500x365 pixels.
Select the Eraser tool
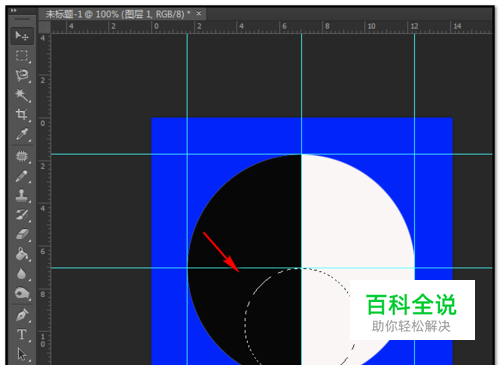tap(22, 235)
